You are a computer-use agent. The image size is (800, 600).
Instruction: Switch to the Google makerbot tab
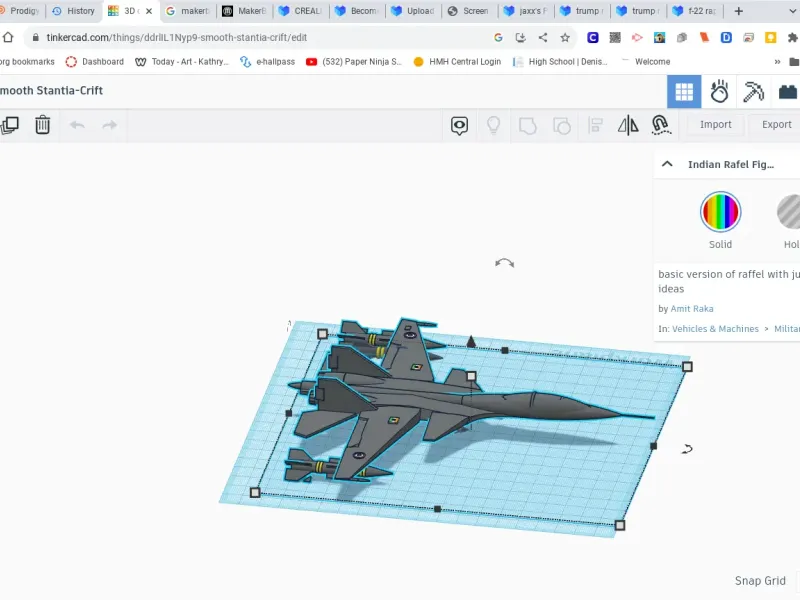188,11
